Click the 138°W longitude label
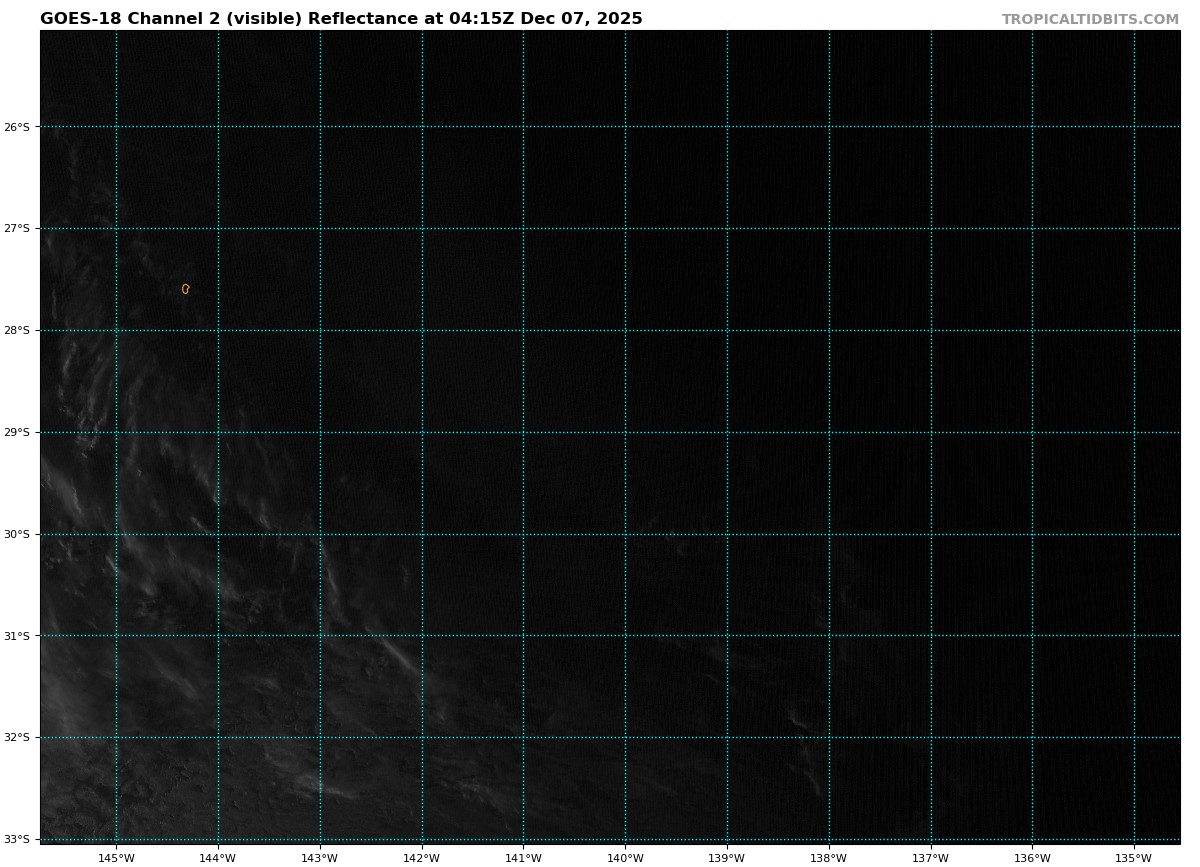Image resolution: width=1200 pixels, height=867 pixels. pos(829,858)
